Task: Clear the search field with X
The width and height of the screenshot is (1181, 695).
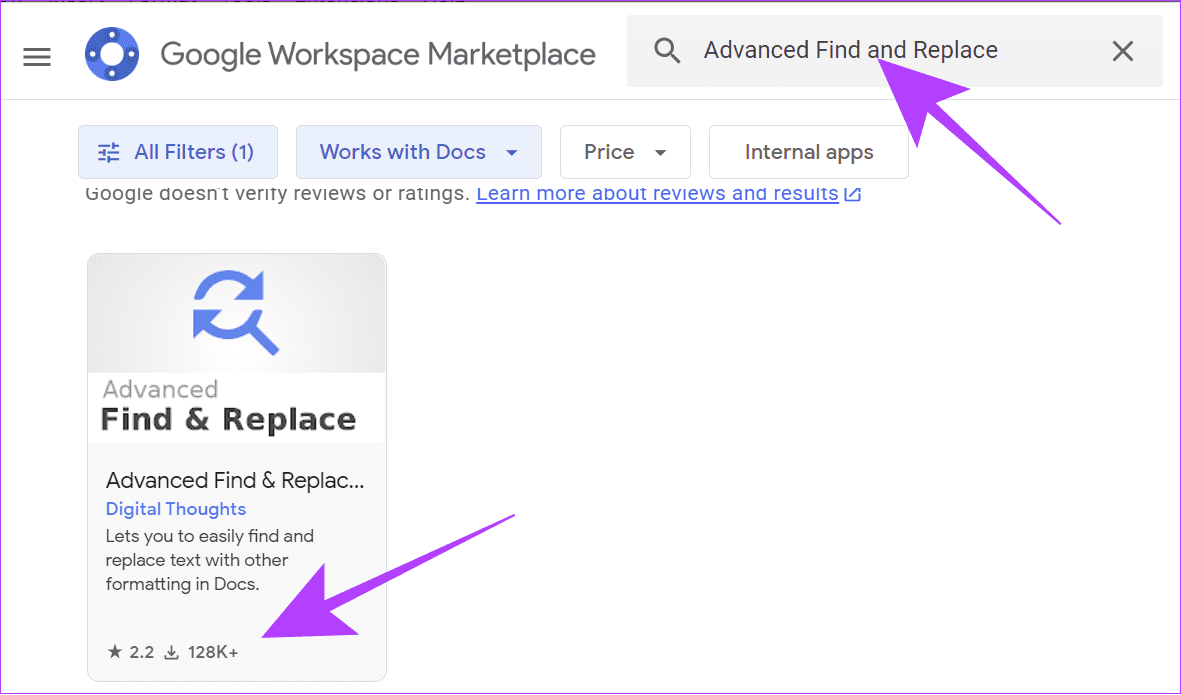Action: pos(1122,51)
